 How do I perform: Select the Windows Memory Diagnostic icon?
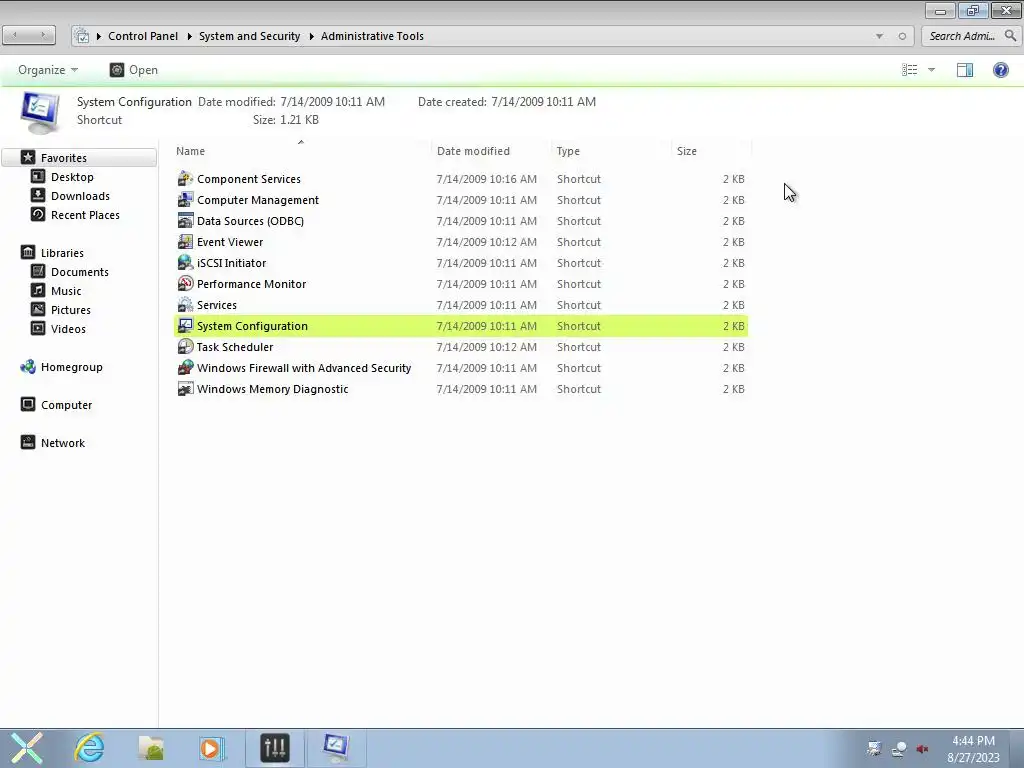(185, 389)
